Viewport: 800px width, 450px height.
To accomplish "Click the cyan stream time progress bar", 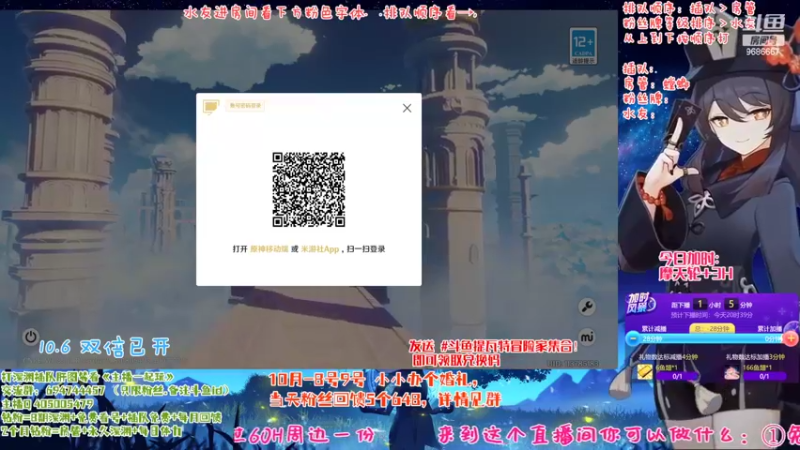I will click(x=712, y=339).
